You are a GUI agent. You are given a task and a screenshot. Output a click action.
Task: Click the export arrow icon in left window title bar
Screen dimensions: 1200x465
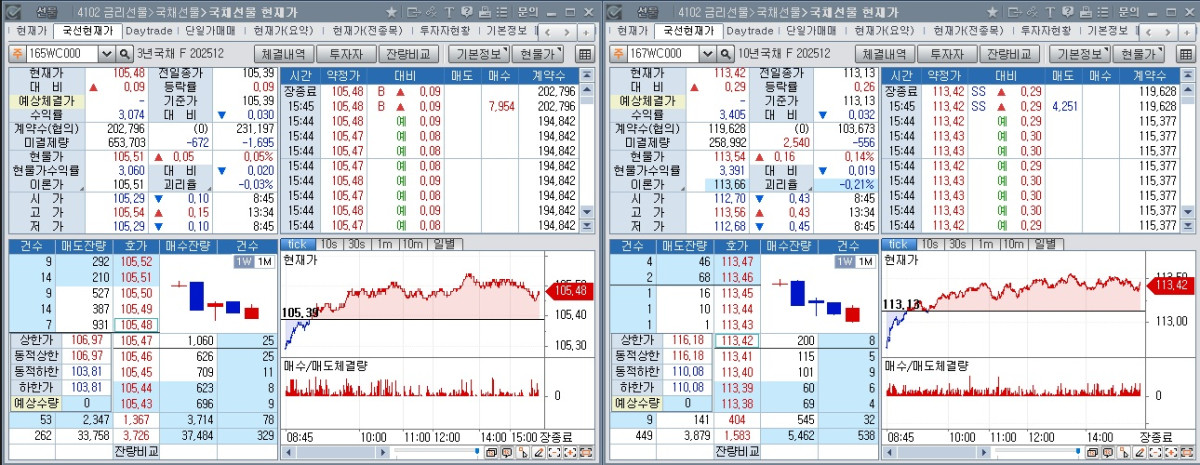tap(413, 12)
